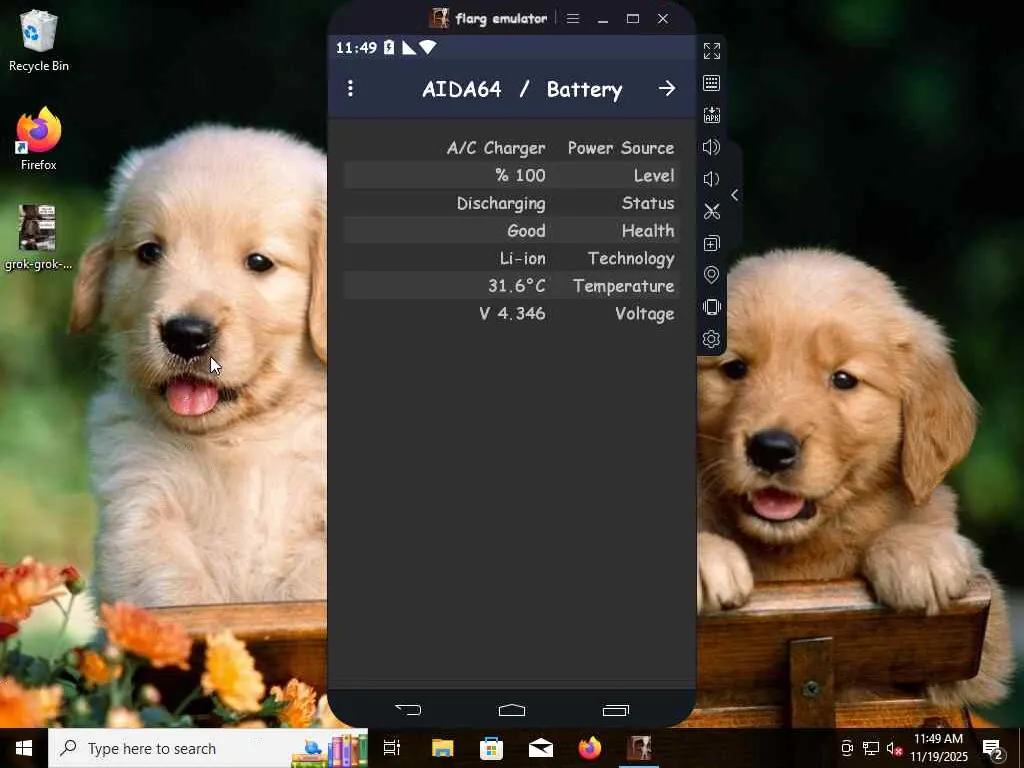Take a screenshot with scissors icon
Viewport: 1024px width, 768px height.
[x=711, y=211]
